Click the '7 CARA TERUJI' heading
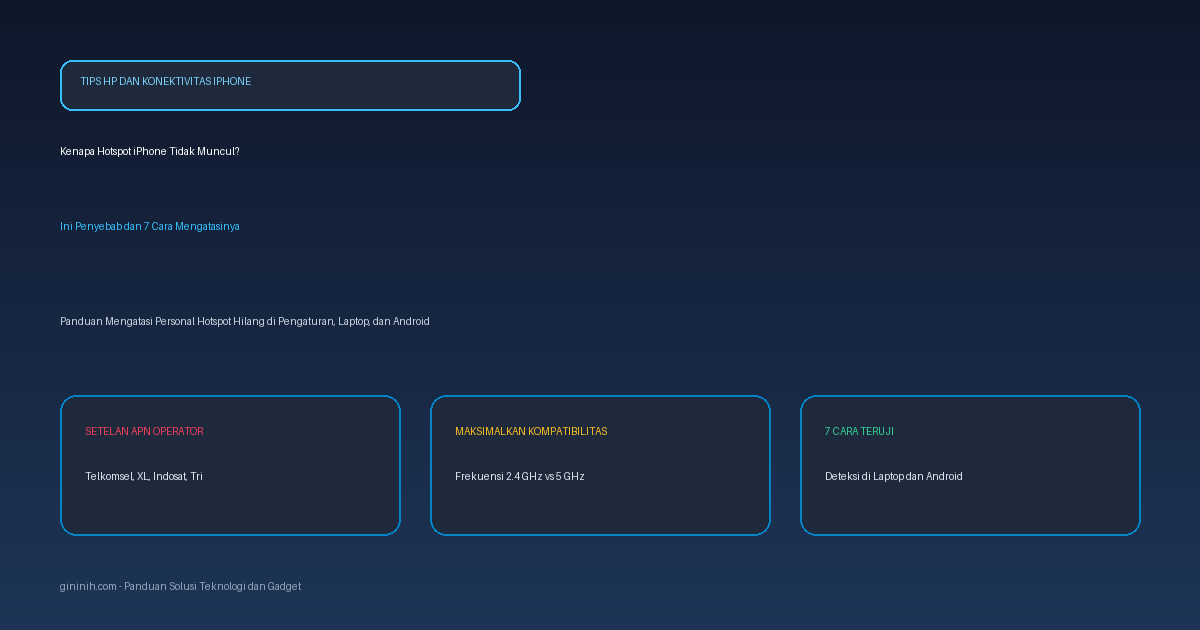This screenshot has width=1200, height=630. tap(859, 432)
